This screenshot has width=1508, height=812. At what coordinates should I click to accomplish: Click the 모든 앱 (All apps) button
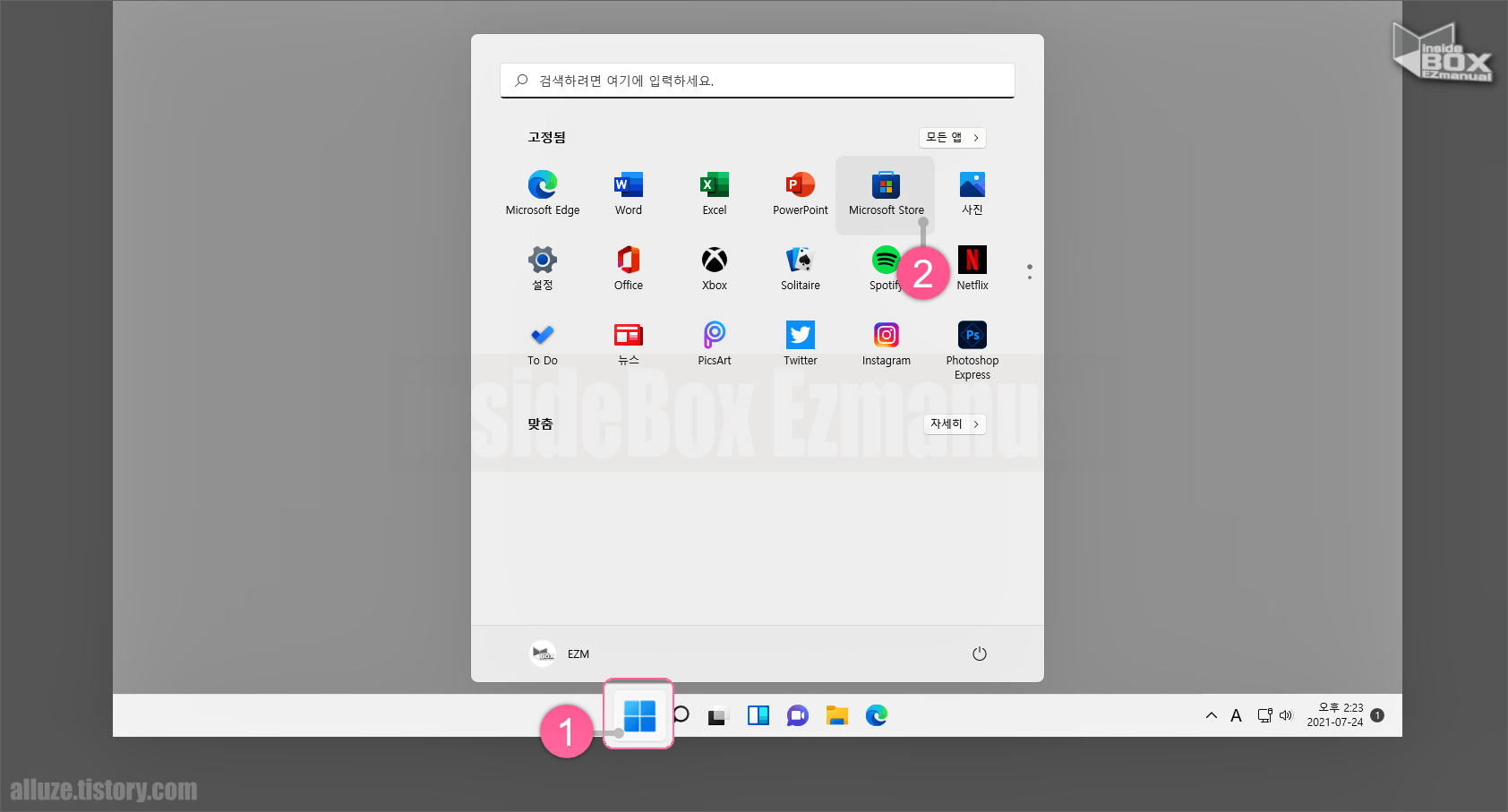(953, 137)
